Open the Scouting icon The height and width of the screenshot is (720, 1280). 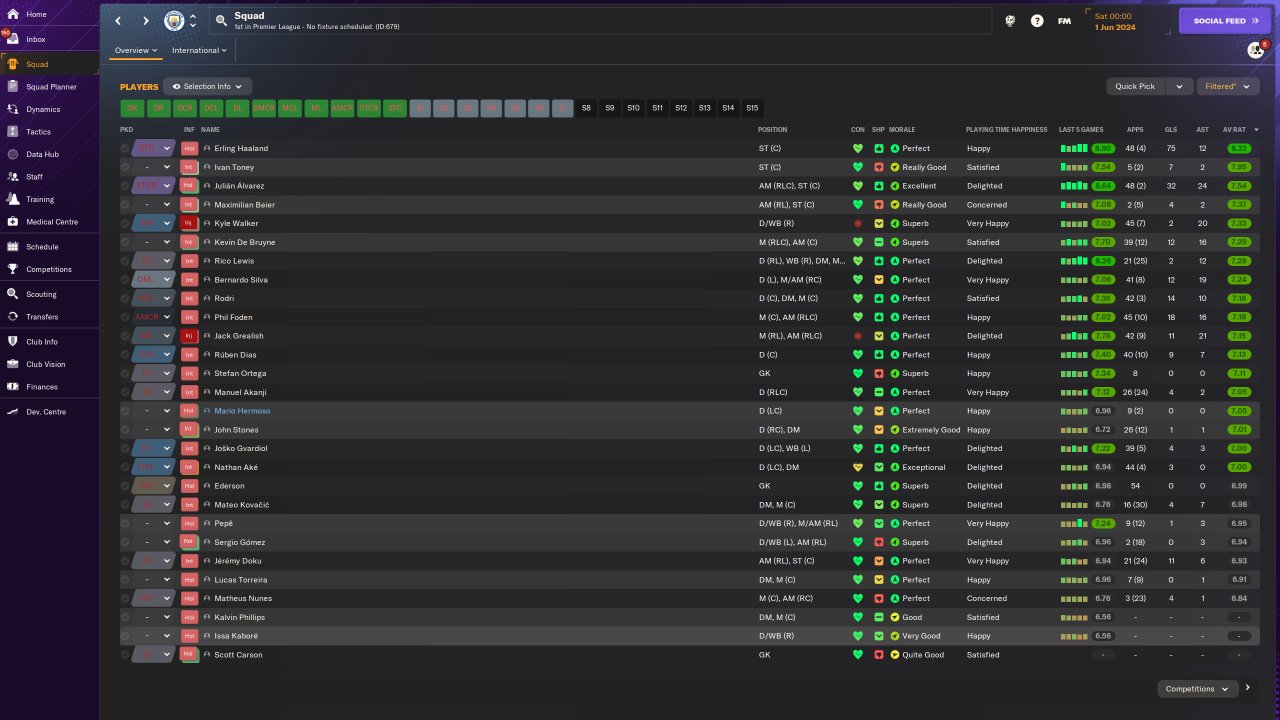(x=12, y=294)
